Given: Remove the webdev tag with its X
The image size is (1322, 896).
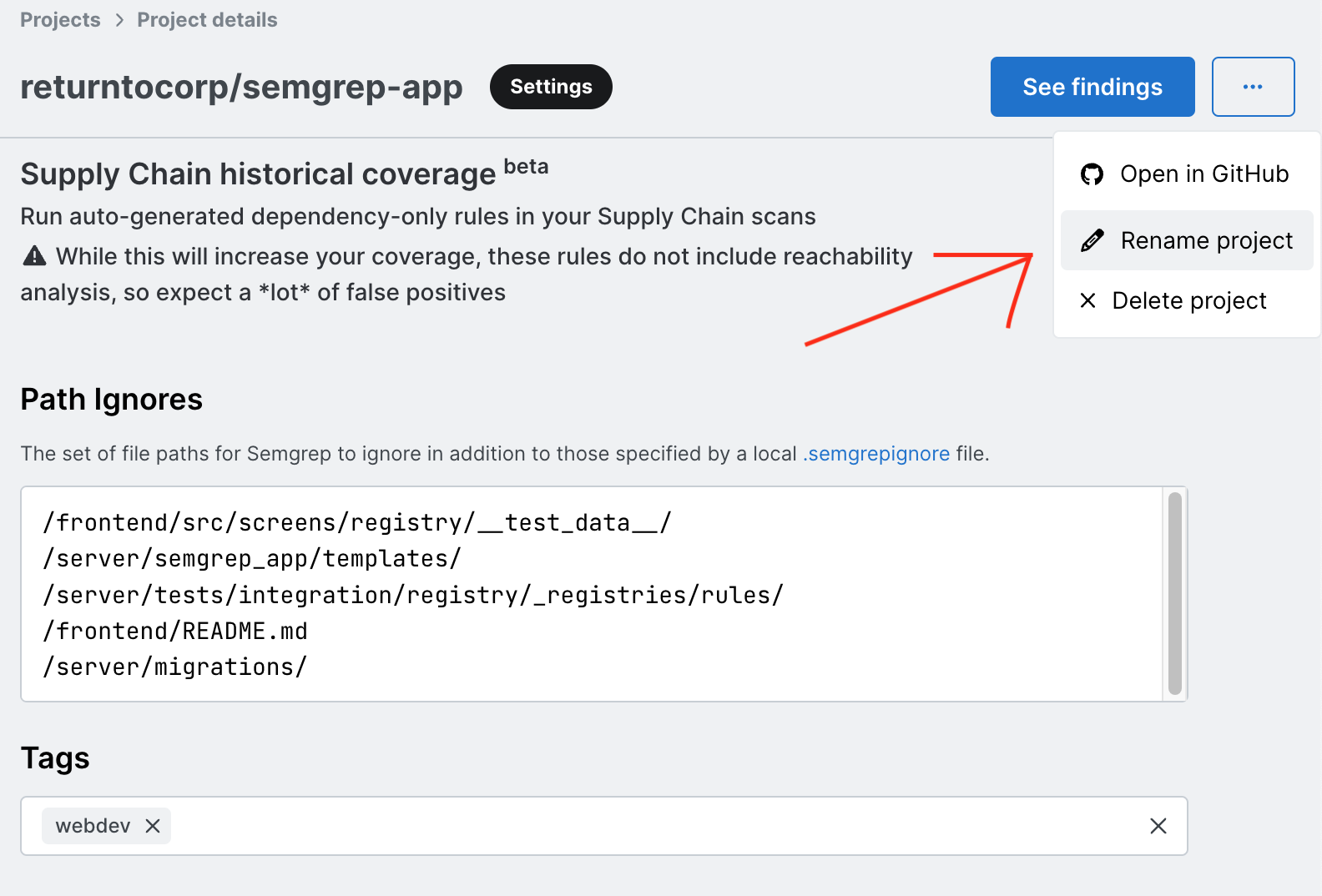Looking at the screenshot, I should [153, 826].
